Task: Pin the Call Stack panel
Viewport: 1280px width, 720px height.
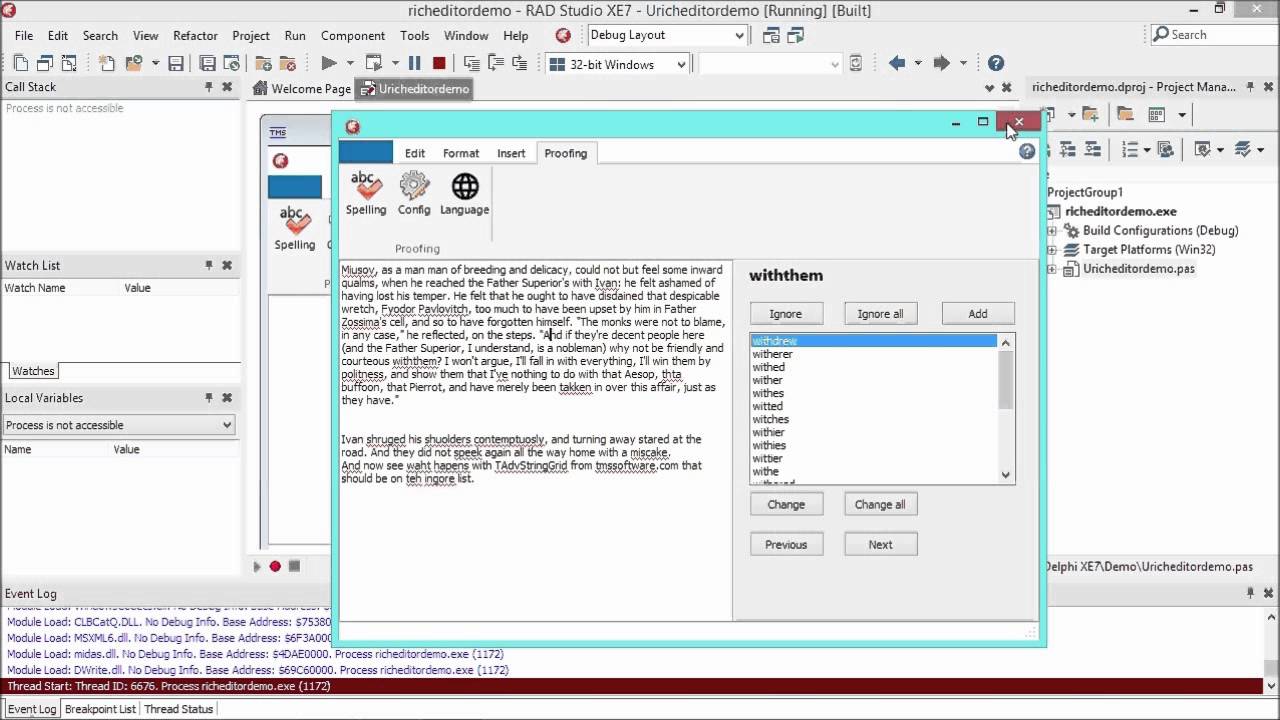Action: point(209,87)
